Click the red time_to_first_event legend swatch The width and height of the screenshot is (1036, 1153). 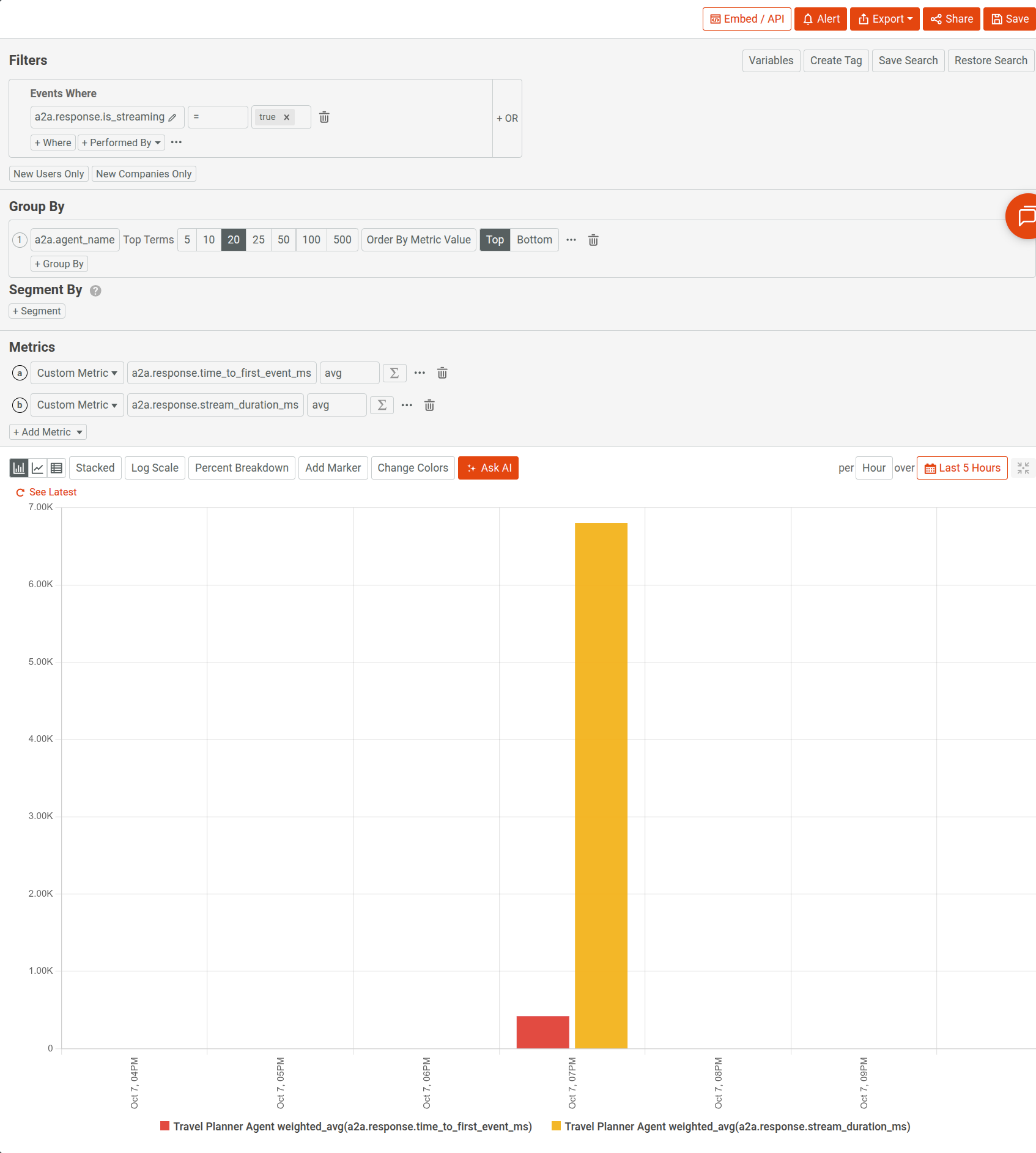[165, 1126]
